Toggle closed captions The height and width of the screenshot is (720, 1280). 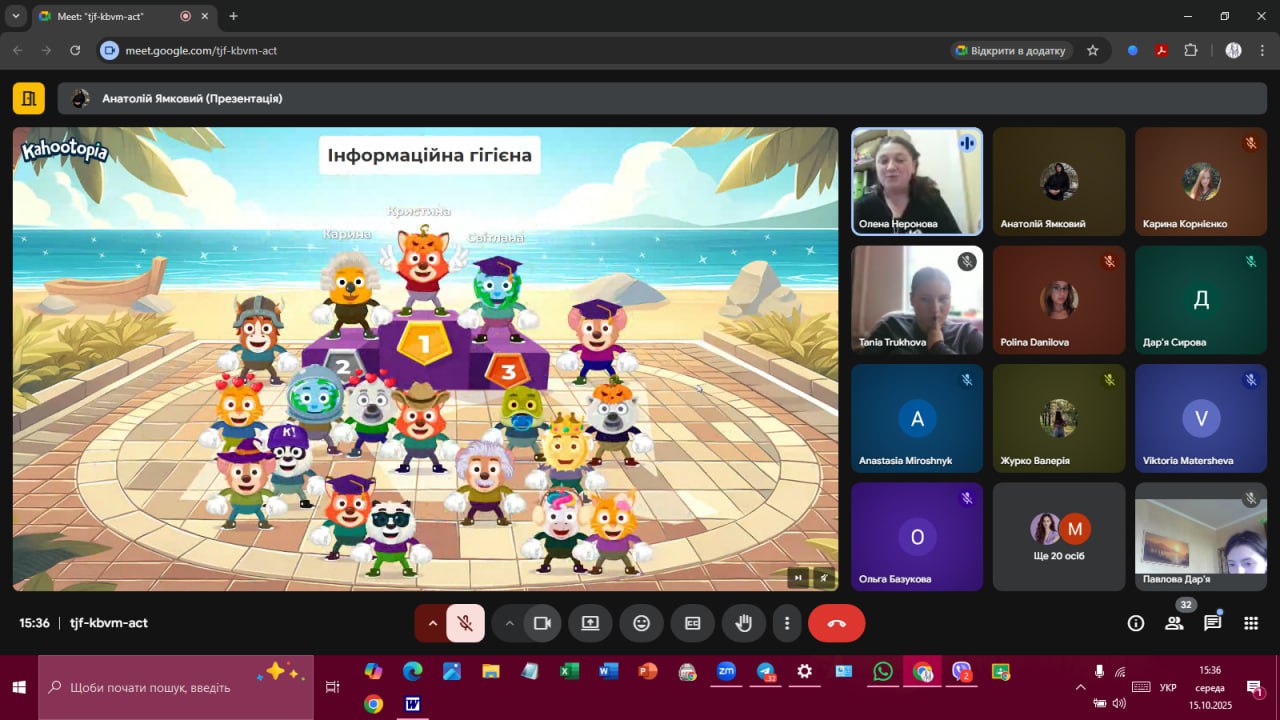692,623
